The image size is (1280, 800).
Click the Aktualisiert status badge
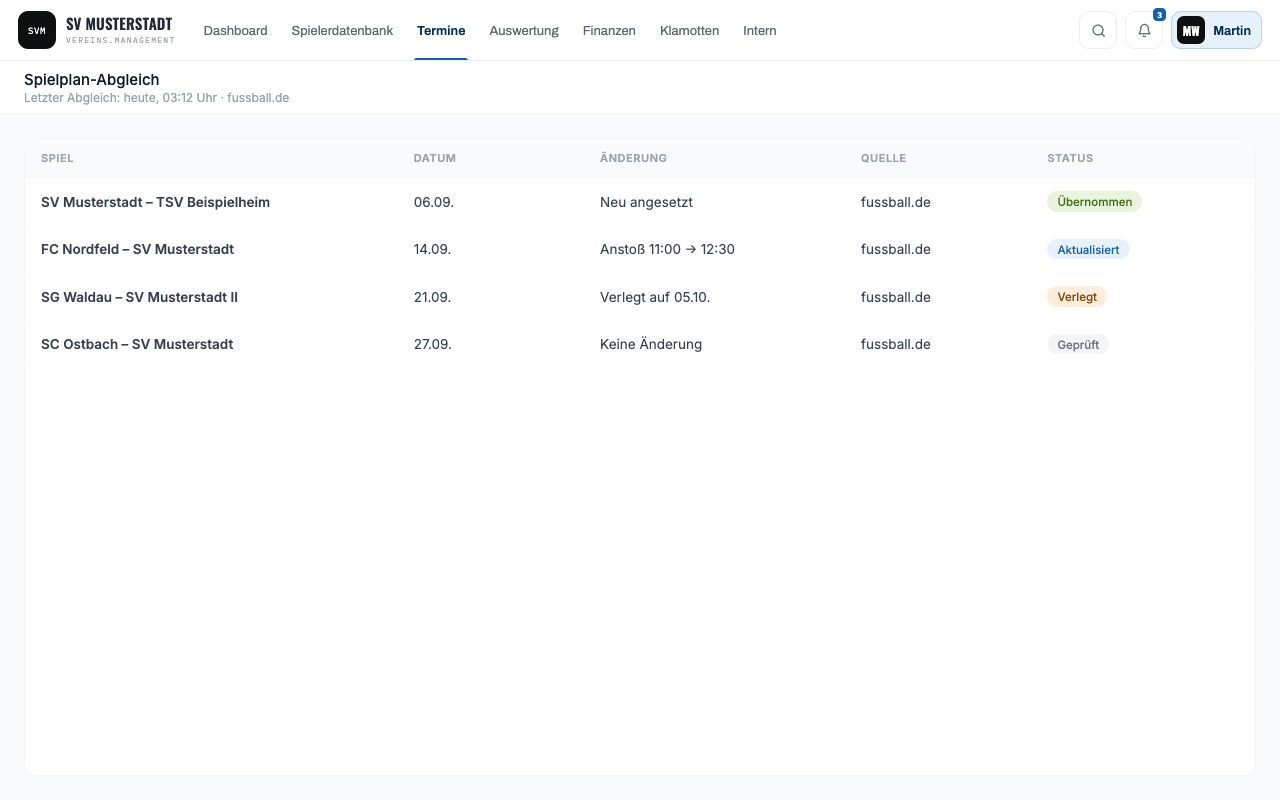(x=1088, y=249)
